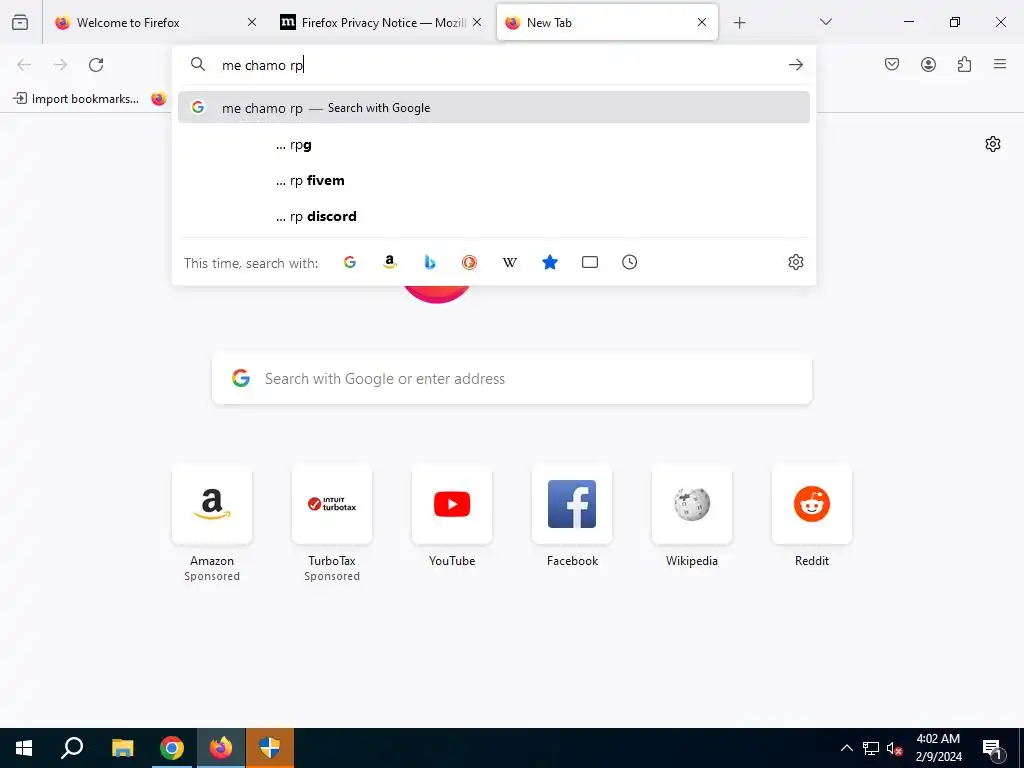Viewport: 1024px width, 768px height.
Task: Open the Extensions menu
Action: (964, 64)
